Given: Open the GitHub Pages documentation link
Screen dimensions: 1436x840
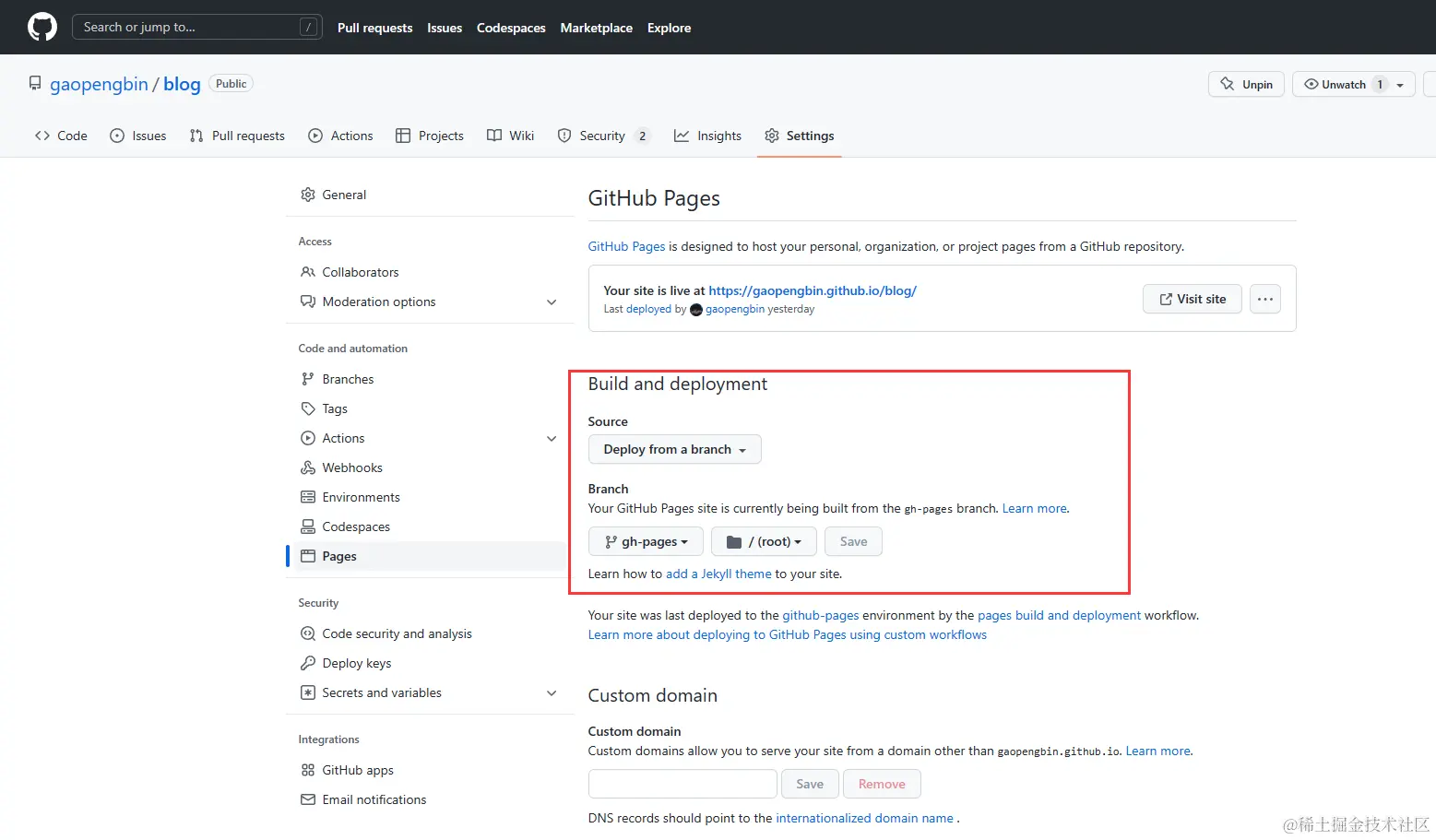Looking at the screenshot, I should 626,246.
